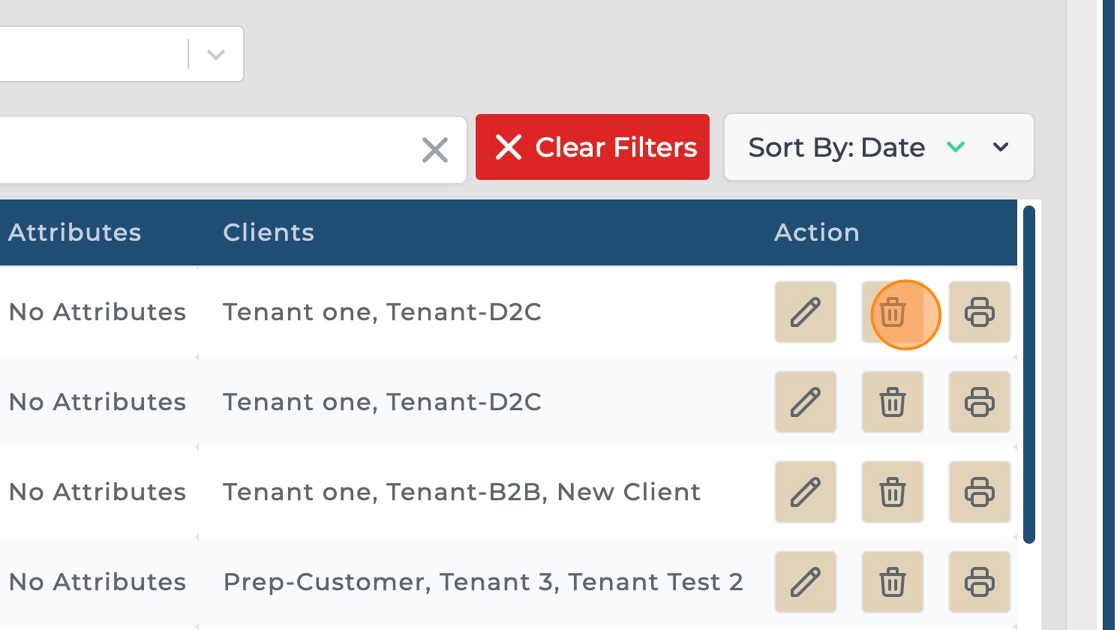This screenshot has height=630, width=1120.
Task: Delete the Tenant-B2B, New Client row
Action: click(892, 492)
